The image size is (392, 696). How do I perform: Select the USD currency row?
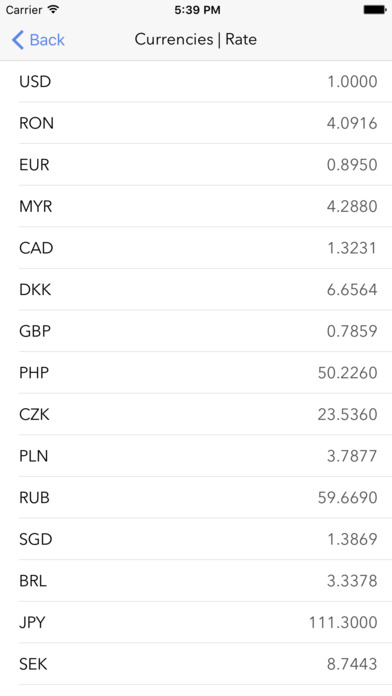click(196, 82)
